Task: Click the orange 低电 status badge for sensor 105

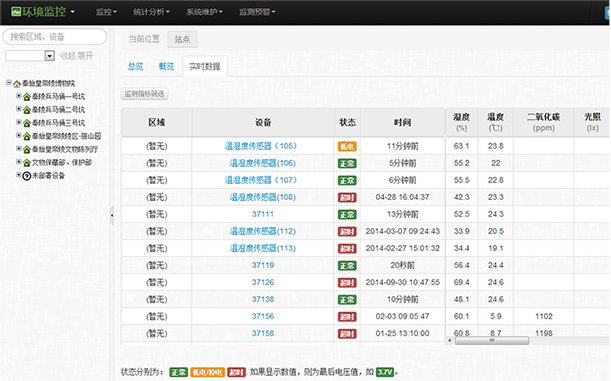Action: (x=347, y=146)
